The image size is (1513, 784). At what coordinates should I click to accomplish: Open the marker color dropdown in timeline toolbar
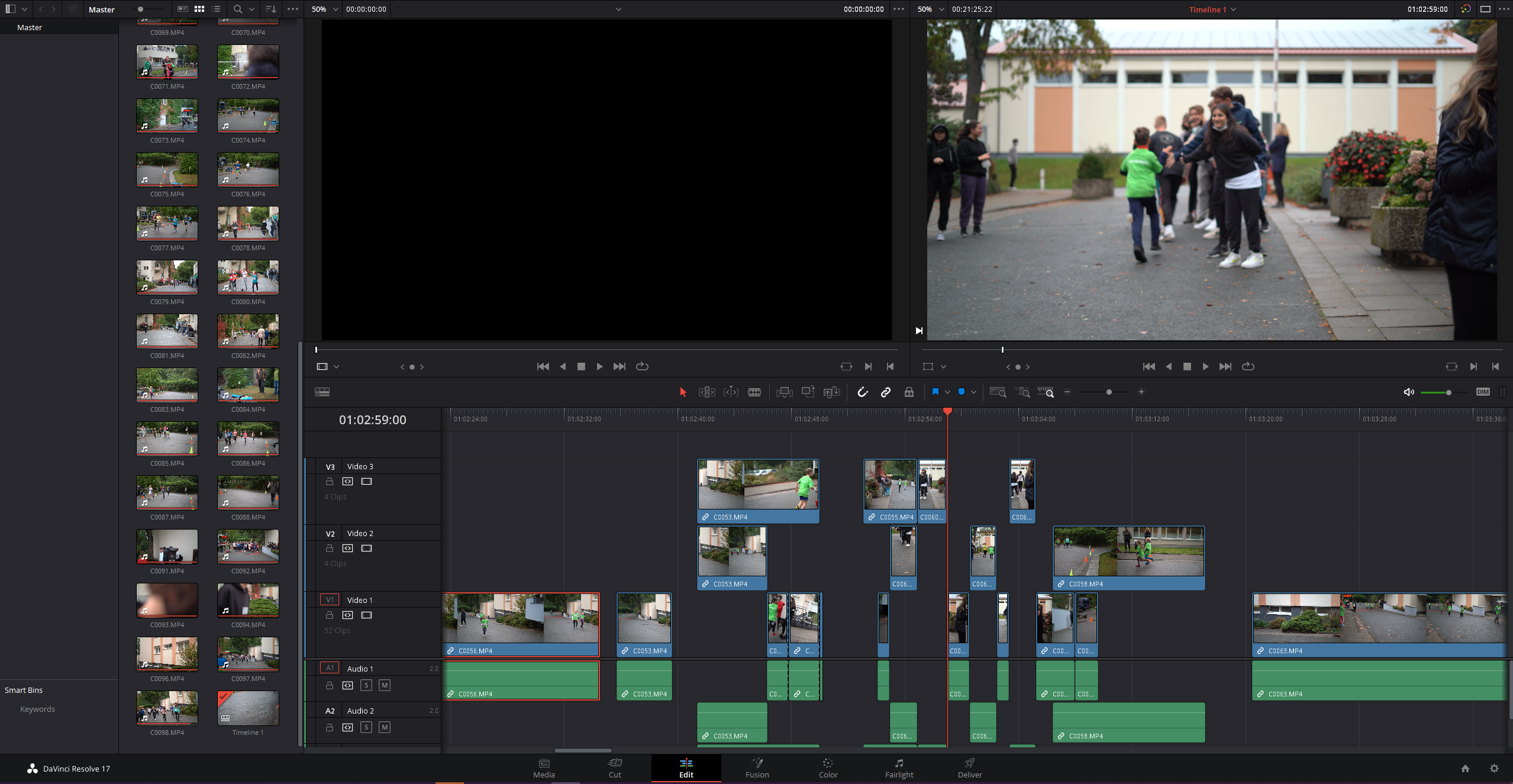pyautogui.click(x=974, y=392)
